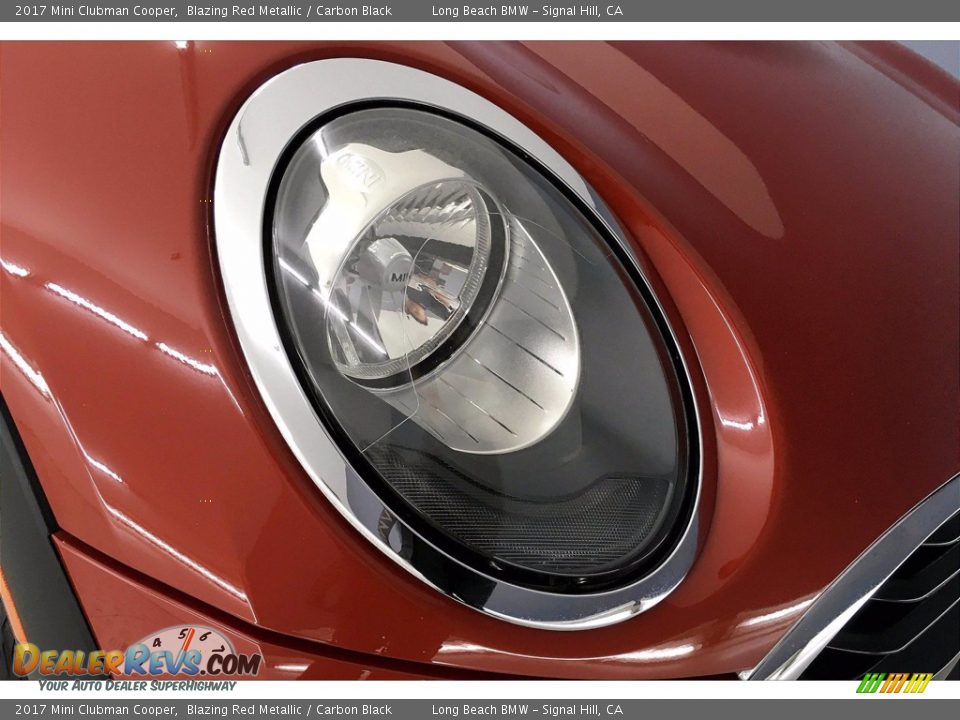Click the gauge number "5" in the logo
This screenshot has height=720, width=960.
[x=182, y=633]
